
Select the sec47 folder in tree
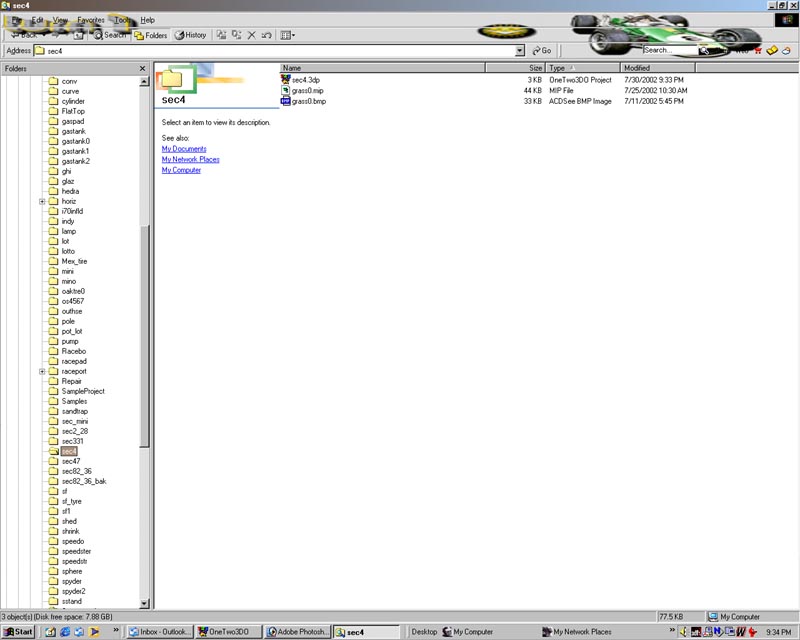tap(71, 461)
